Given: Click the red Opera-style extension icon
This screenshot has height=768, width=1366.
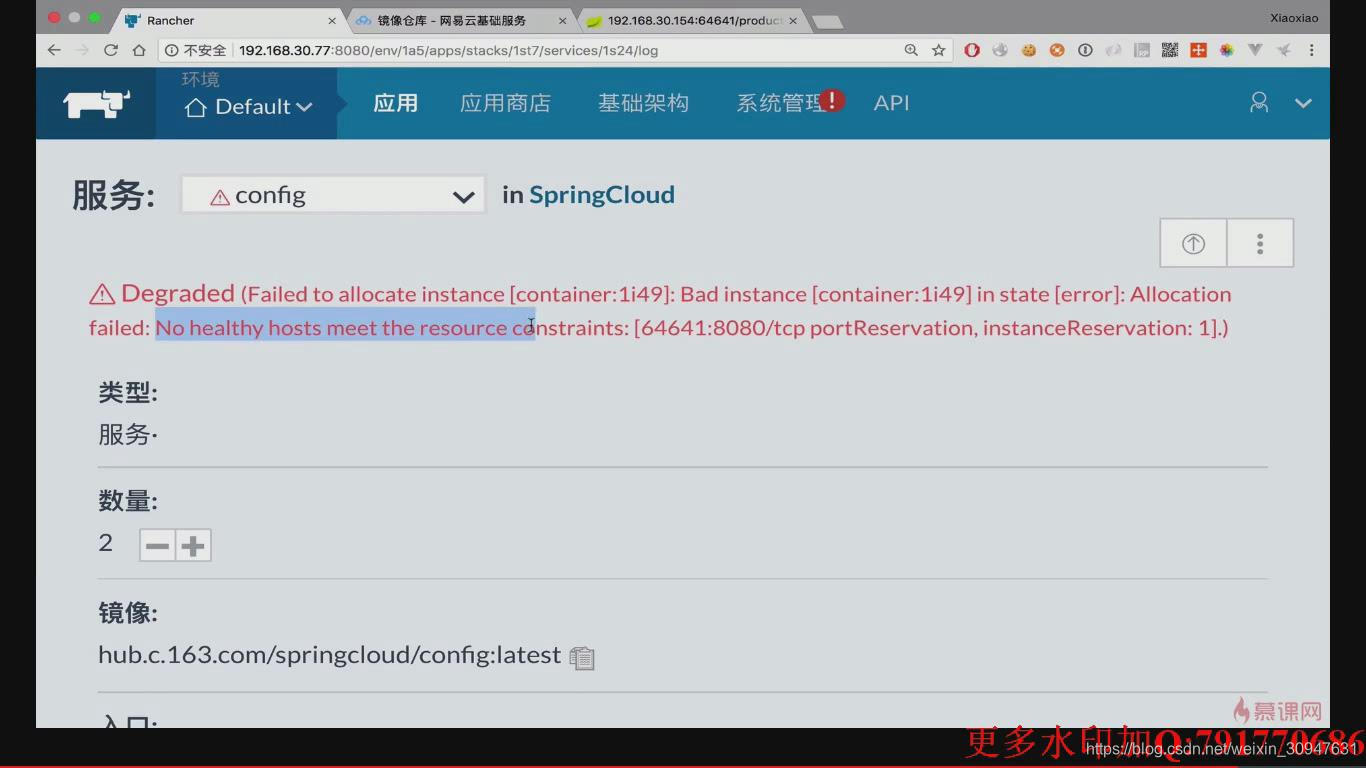Looking at the screenshot, I should (x=972, y=50).
